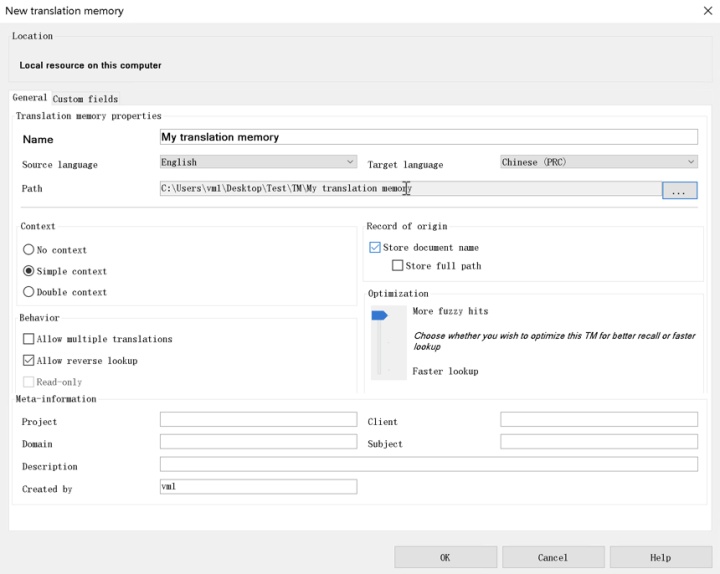The width and height of the screenshot is (720, 574).
Task: Click the Path text field
Action: click(411, 188)
